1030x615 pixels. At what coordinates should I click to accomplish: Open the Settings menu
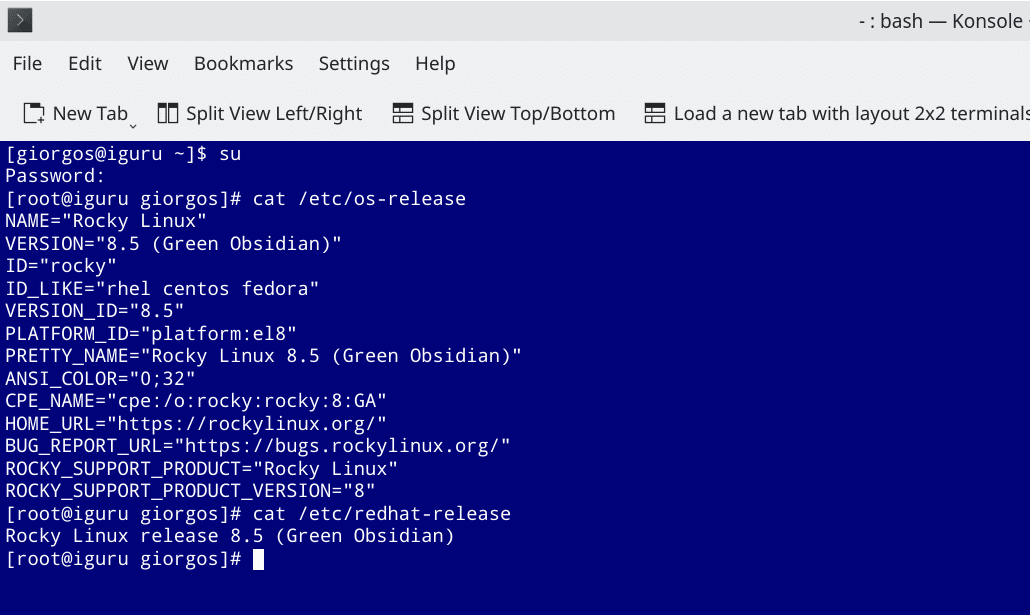(354, 64)
